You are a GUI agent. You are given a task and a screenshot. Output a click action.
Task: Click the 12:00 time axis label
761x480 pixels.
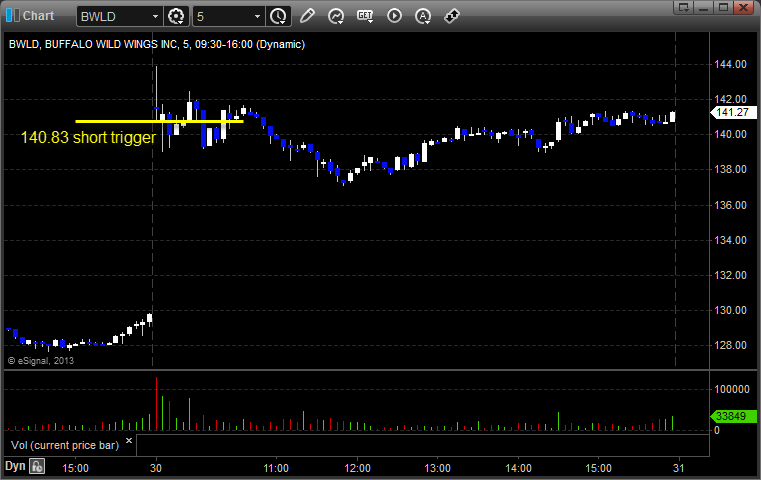358,468
